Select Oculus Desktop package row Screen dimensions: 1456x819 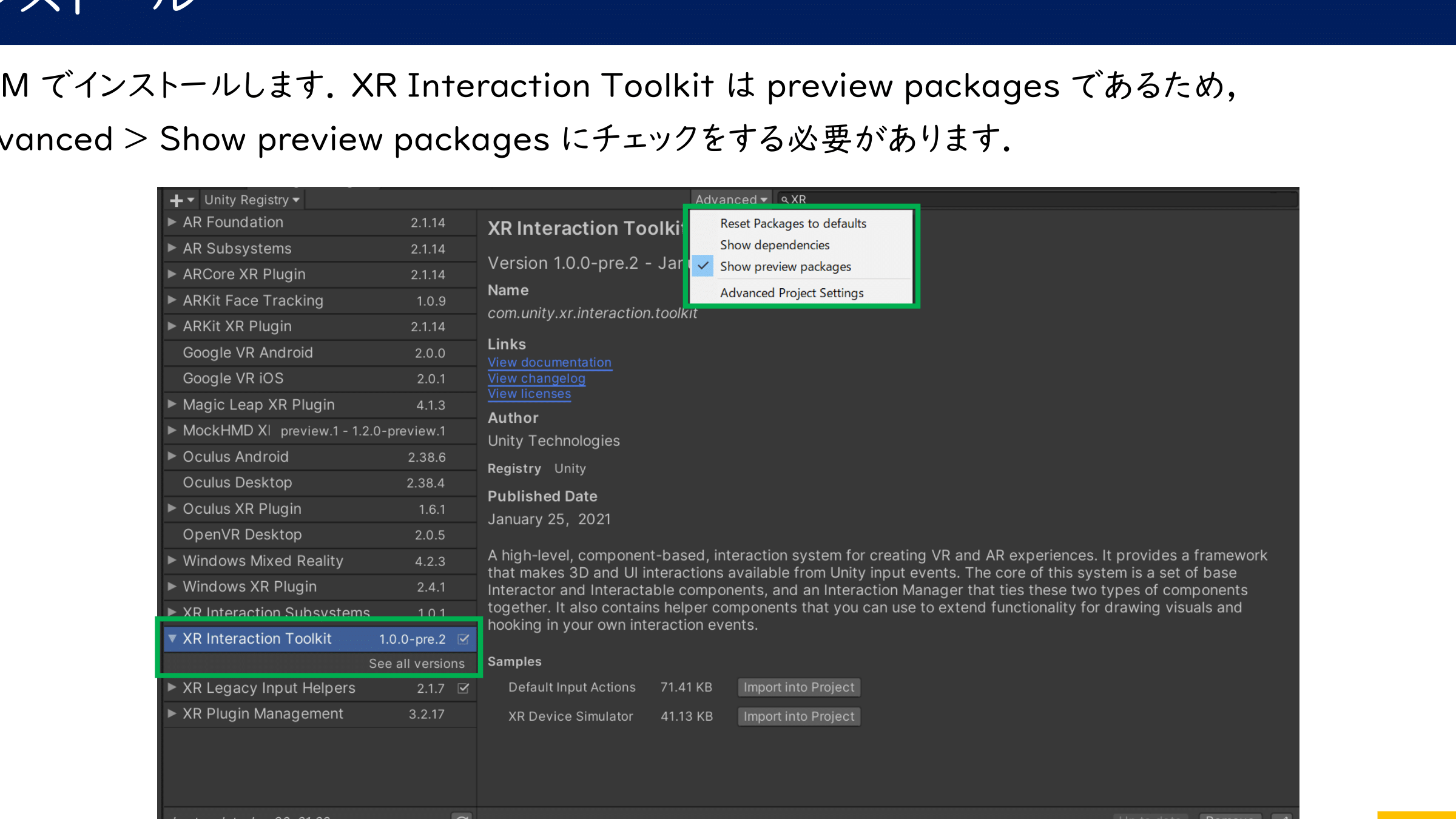320,483
